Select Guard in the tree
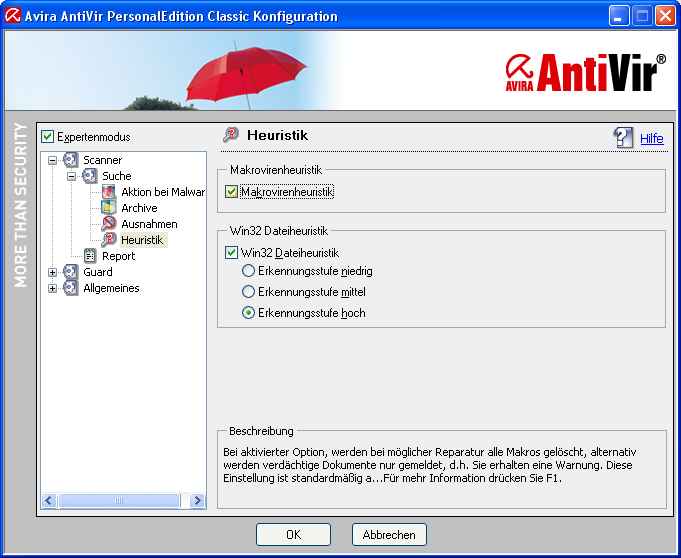This screenshot has height=558, width=681. 98,272
